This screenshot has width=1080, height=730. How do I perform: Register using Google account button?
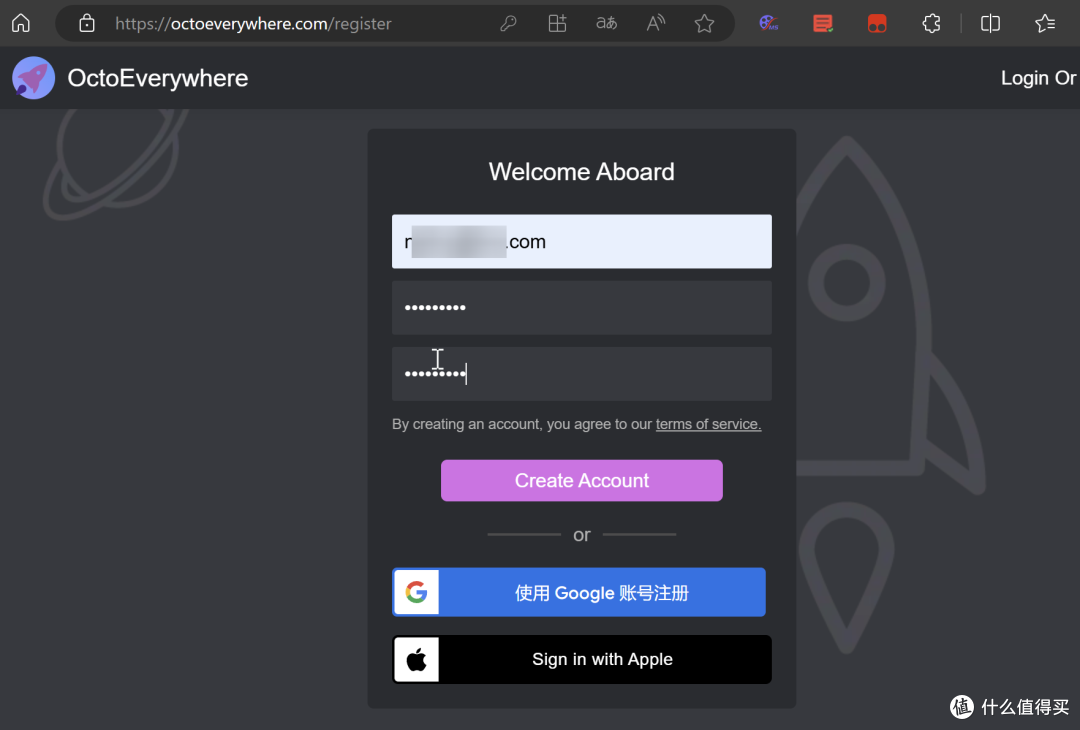pyautogui.click(x=579, y=592)
